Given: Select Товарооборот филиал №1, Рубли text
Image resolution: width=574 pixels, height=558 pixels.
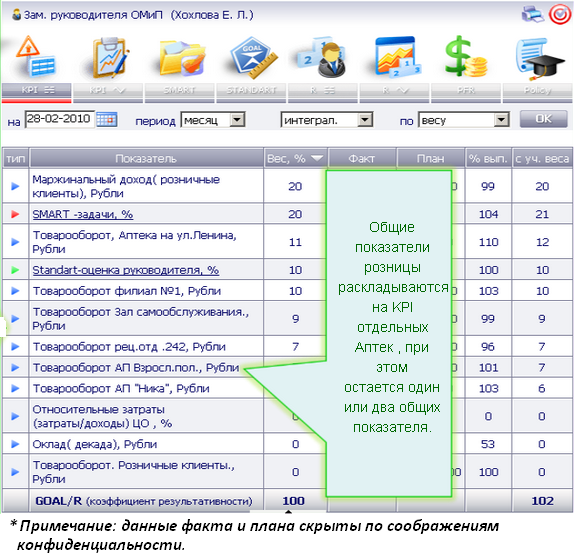Looking at the screenshot, I should tap(127, 291).
